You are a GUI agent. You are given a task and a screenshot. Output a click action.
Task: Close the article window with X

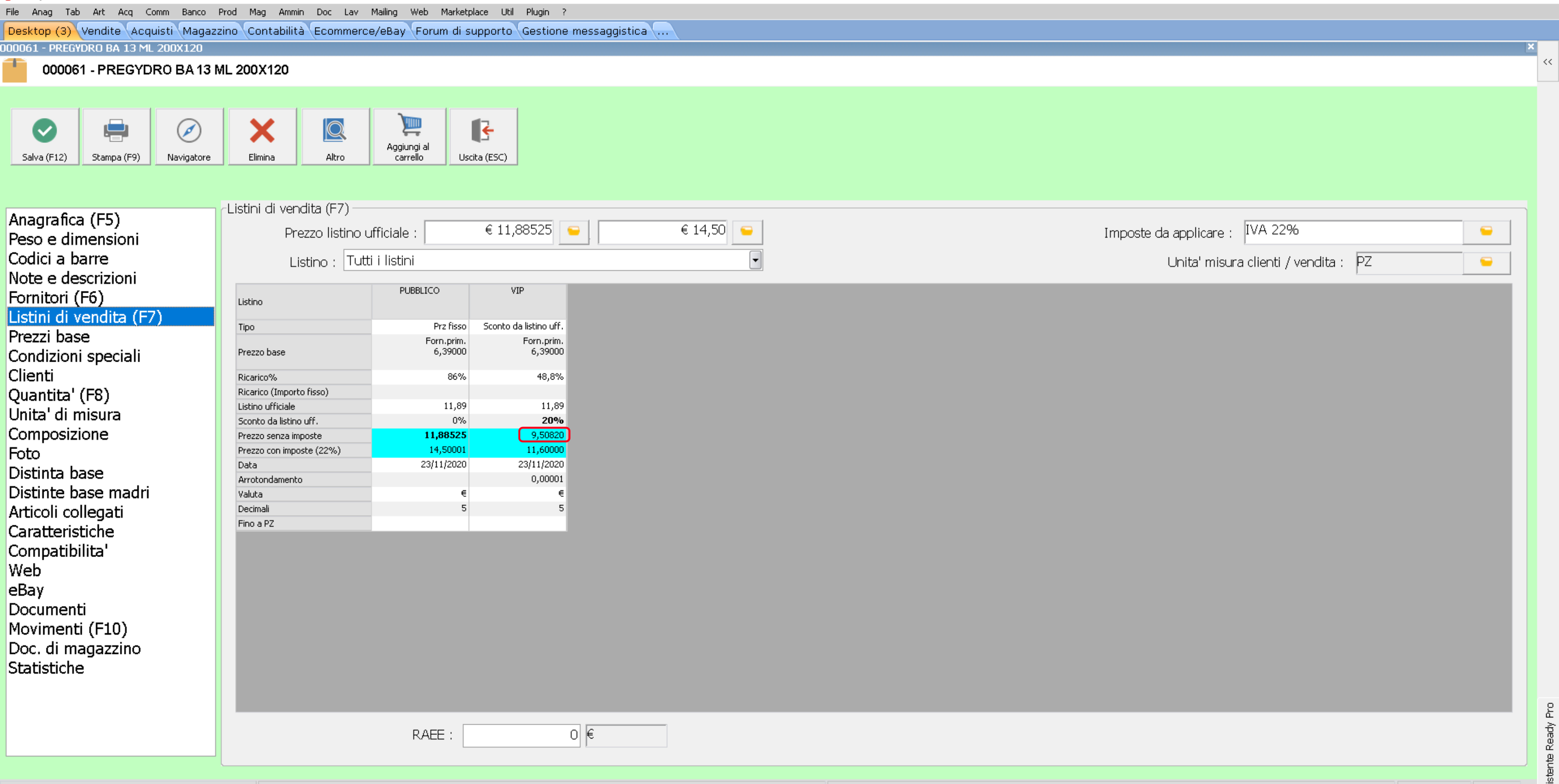point(1531,47)
